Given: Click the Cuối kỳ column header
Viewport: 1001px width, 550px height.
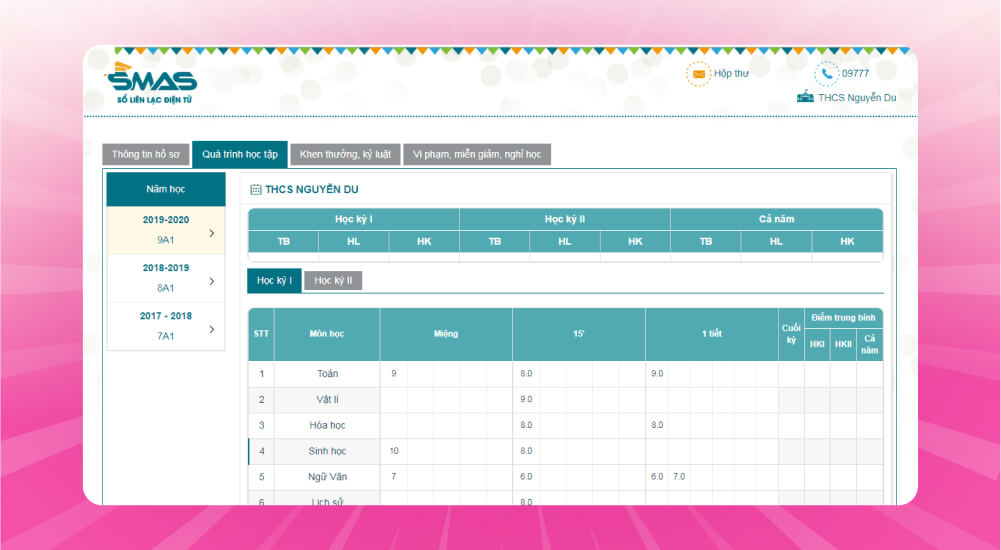Looking at the screenshot, I should coord(791,334).
